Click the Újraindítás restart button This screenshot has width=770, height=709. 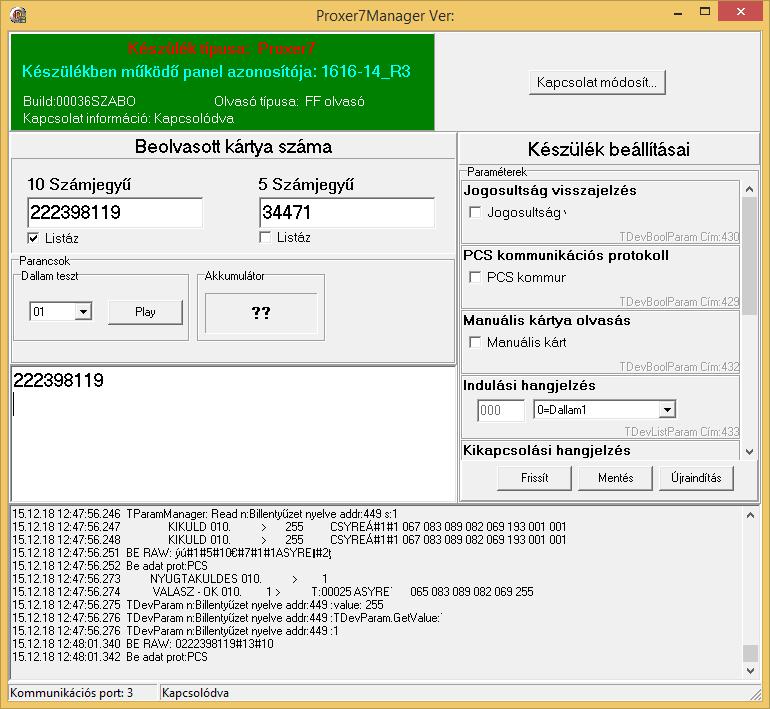696,478
